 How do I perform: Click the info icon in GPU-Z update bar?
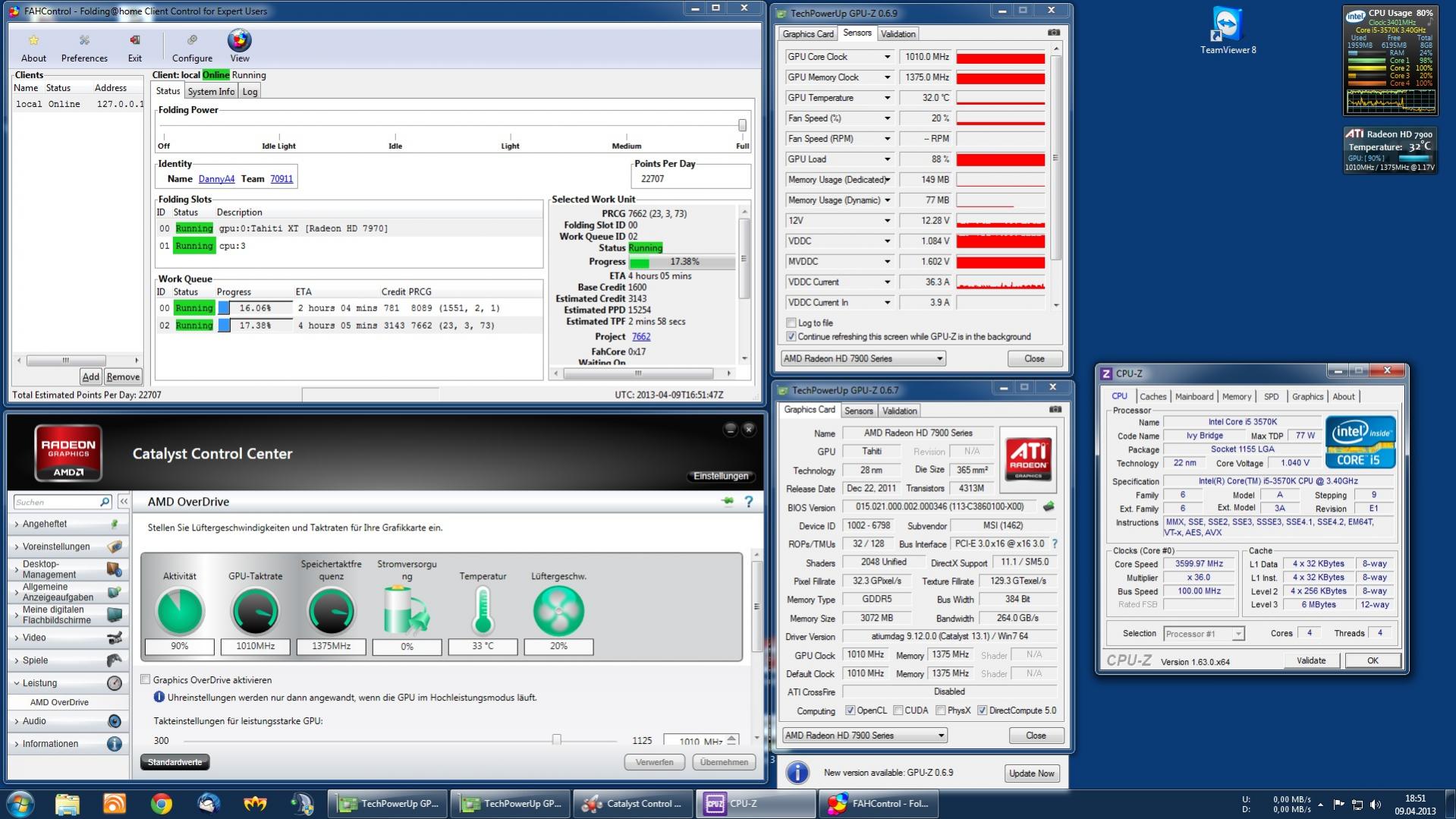797,773
